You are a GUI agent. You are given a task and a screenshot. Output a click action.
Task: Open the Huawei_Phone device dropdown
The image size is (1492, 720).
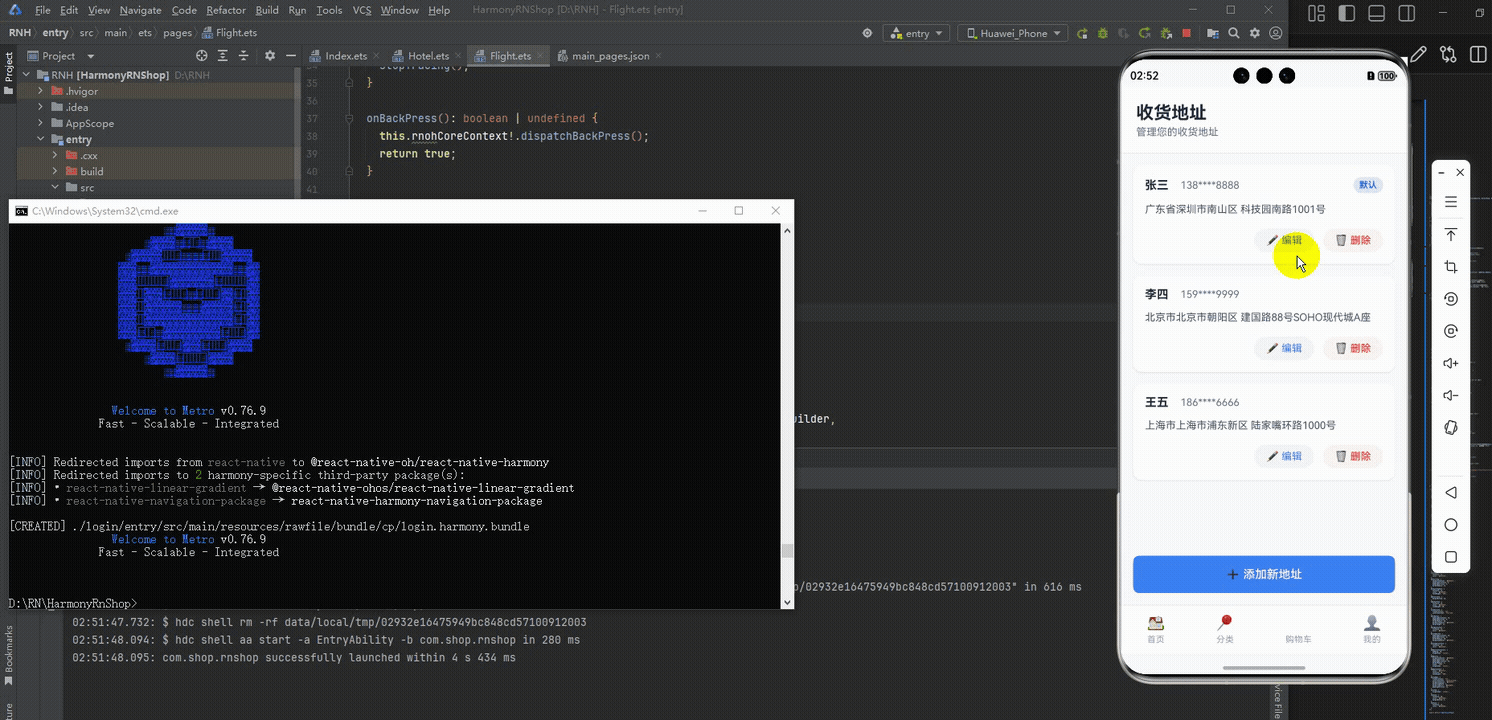click(1012, 33)
